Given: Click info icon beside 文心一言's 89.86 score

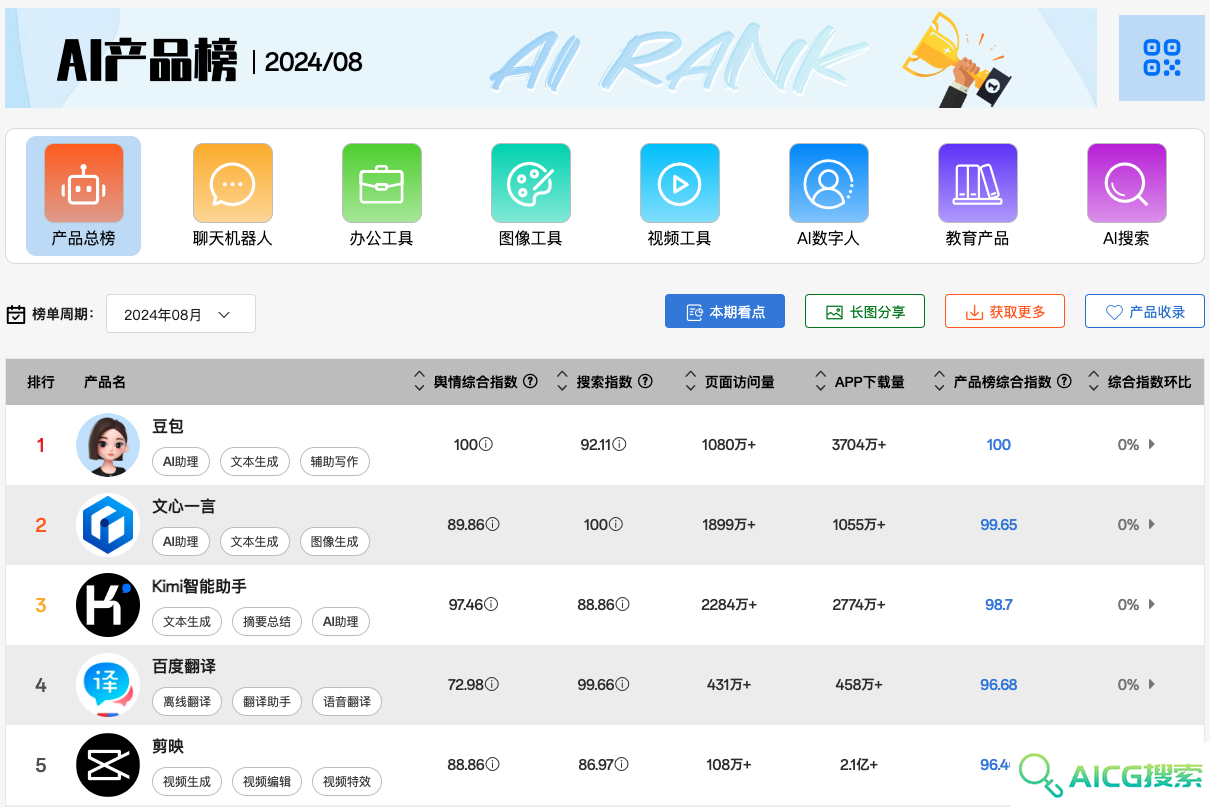Looking at the screenshot, I should pyautogui.click(x=493, y=524).
